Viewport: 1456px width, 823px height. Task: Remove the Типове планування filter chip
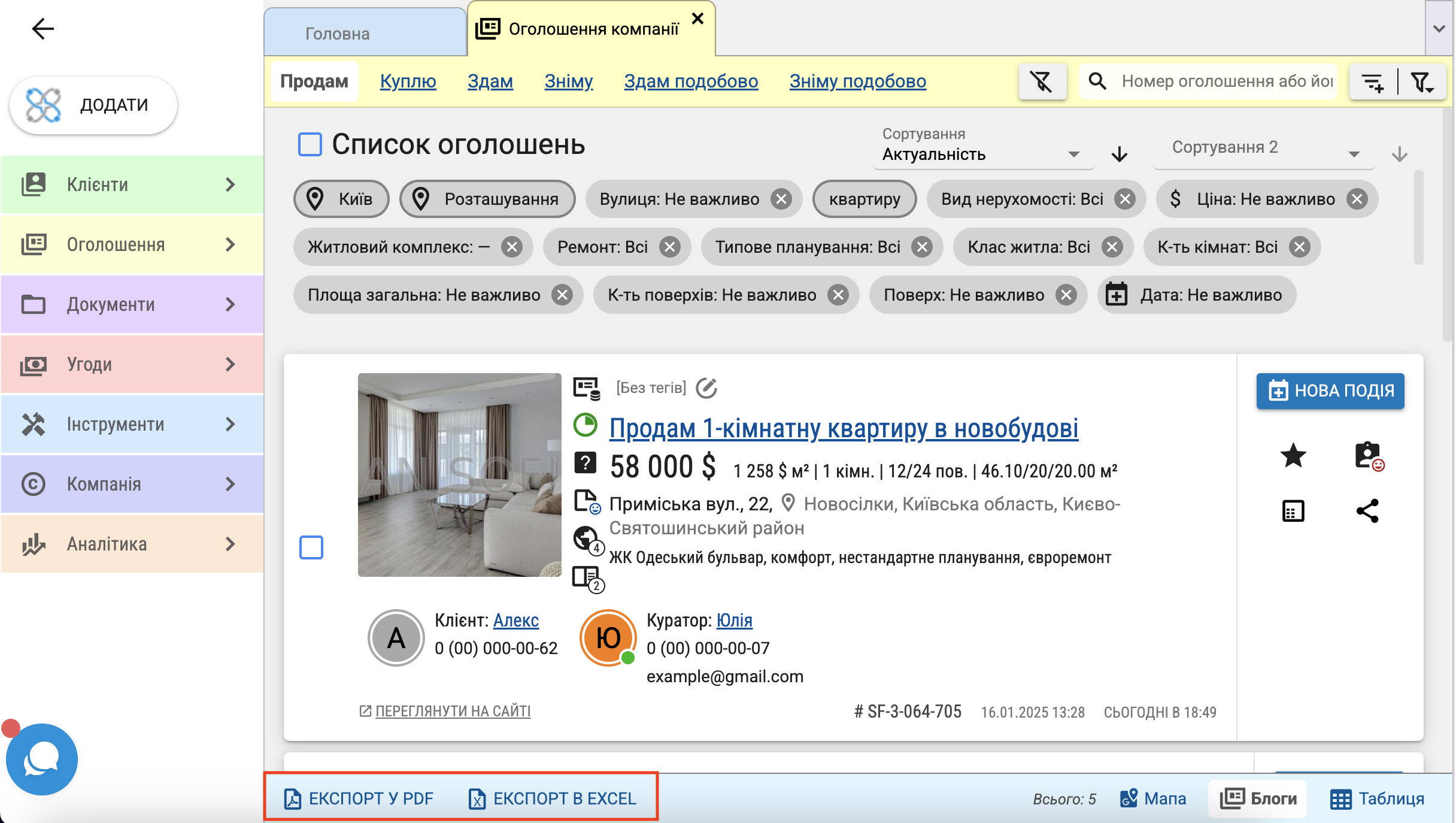[x=923, y=247]
